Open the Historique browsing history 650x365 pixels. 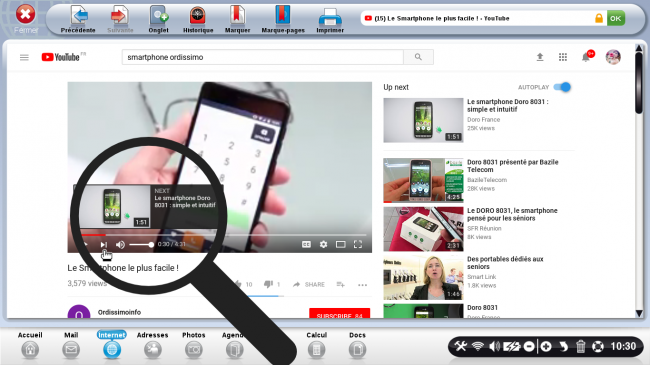(198, 19)
